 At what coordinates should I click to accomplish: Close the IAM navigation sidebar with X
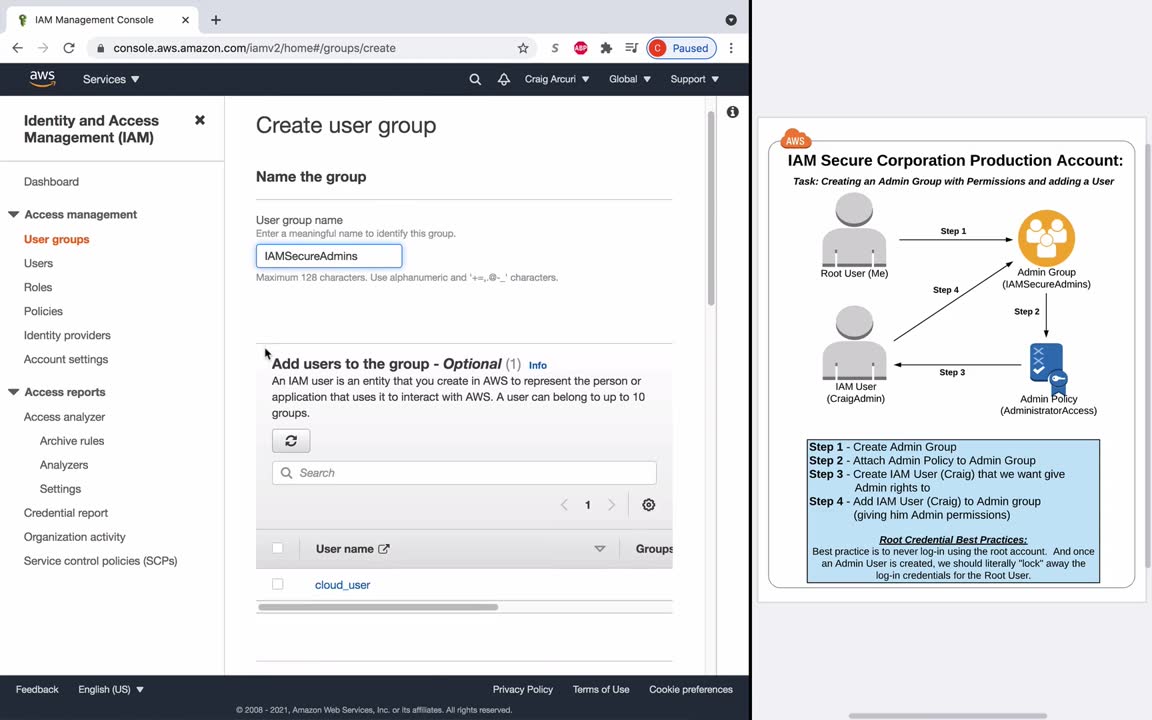pos(200,120)
